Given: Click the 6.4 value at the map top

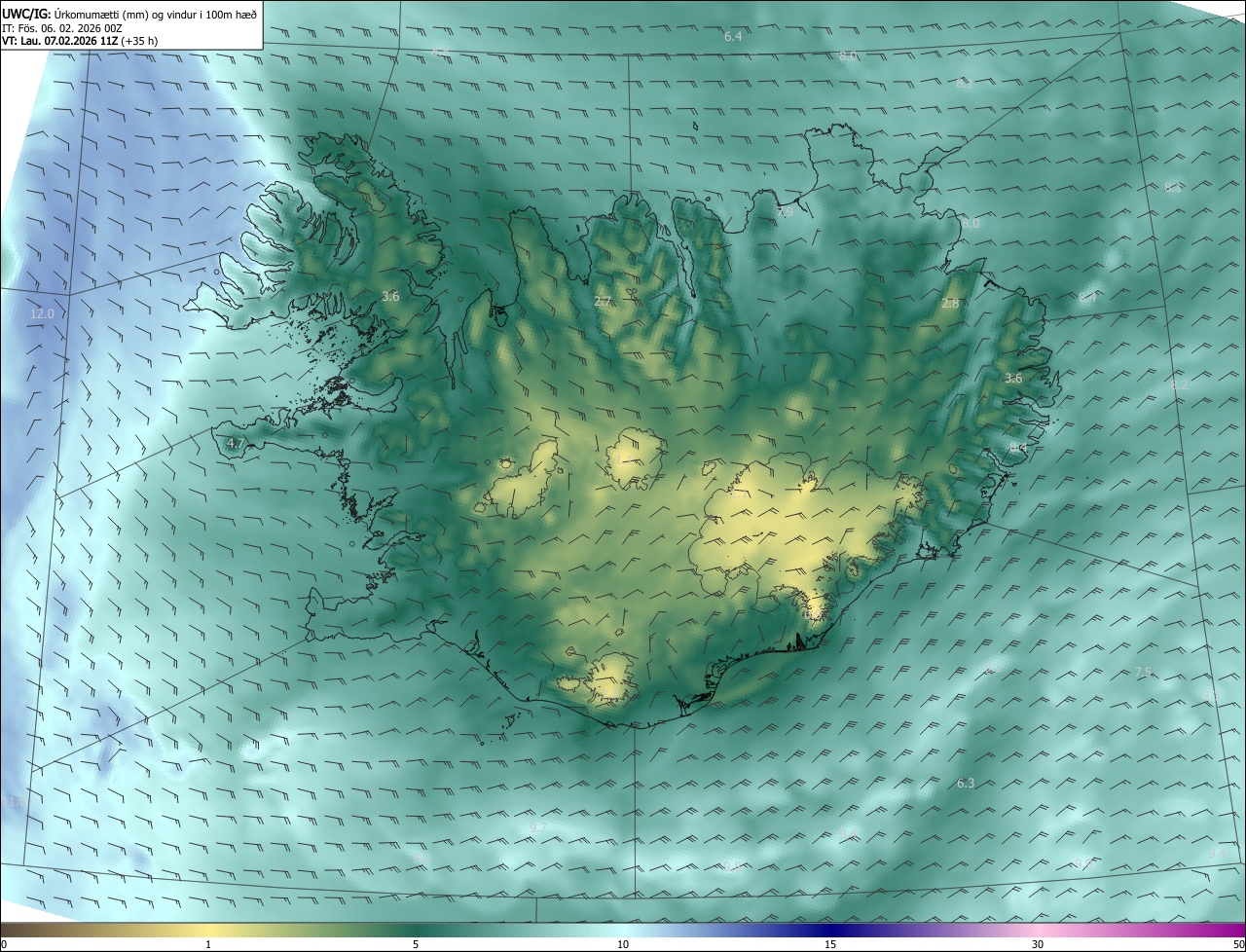Looking at the screenshot, I should click(733, 36).
